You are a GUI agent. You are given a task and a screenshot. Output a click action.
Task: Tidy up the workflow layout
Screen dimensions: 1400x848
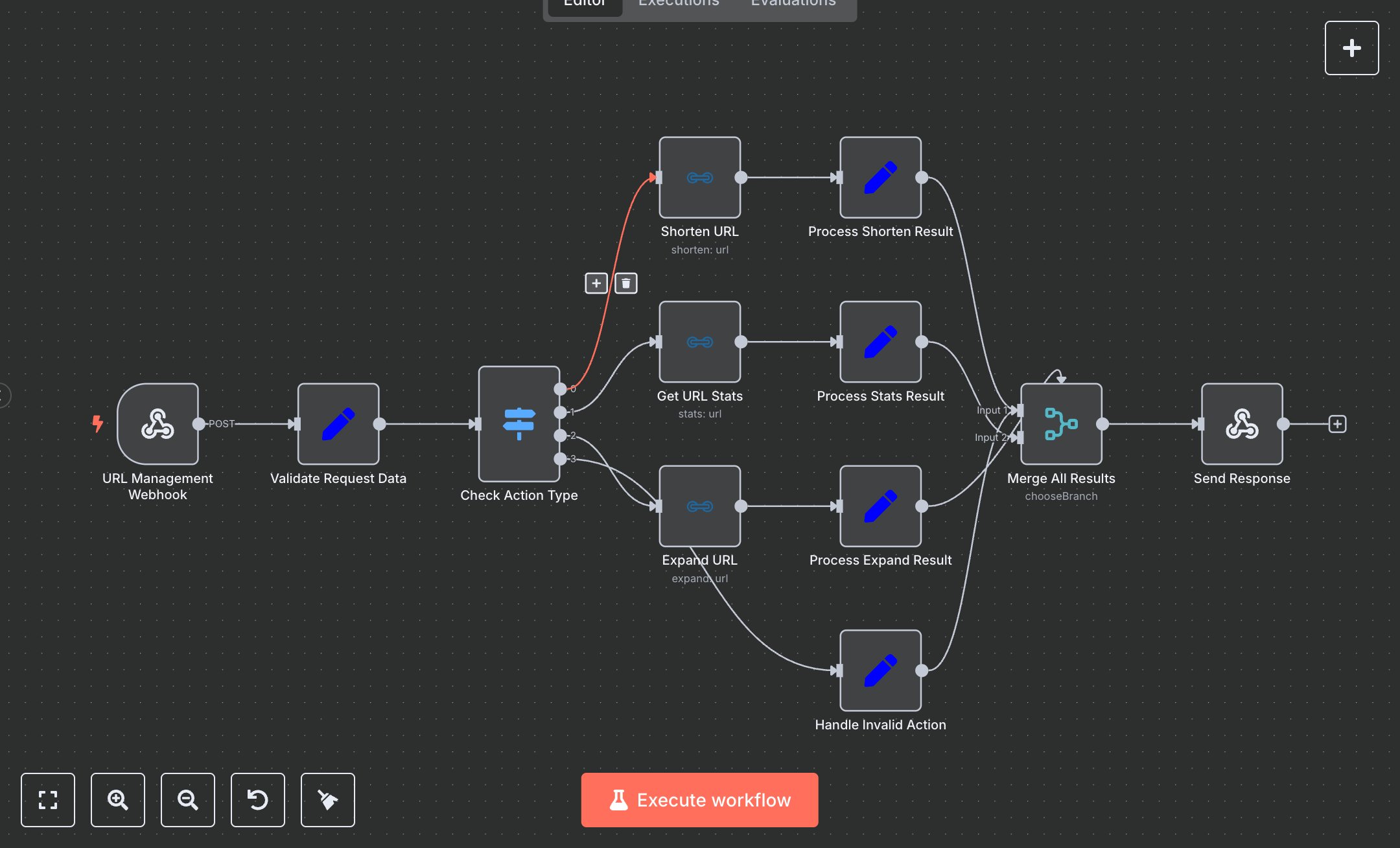coord(327,800)
